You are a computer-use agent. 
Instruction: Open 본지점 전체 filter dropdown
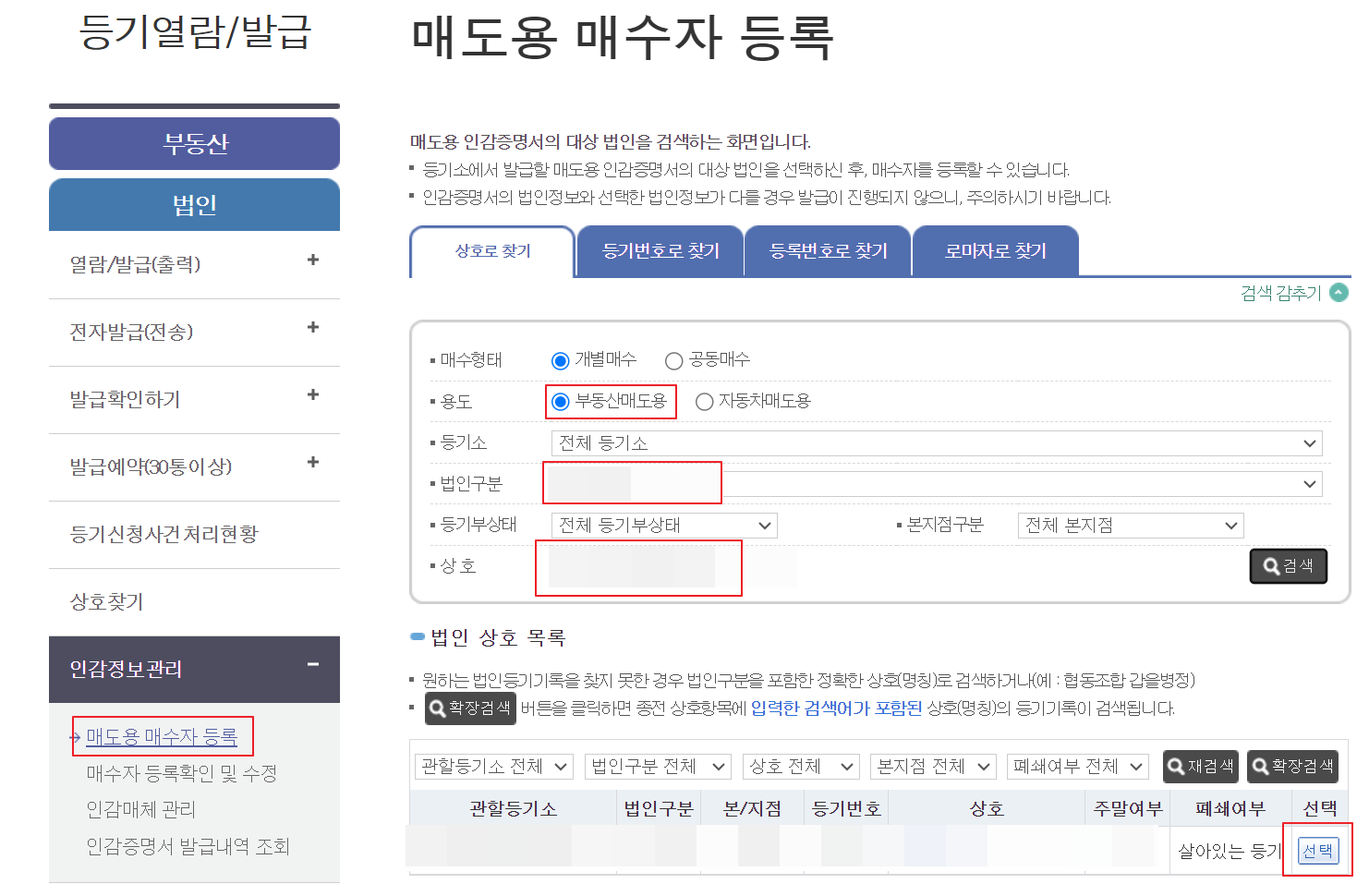(933, 767)
